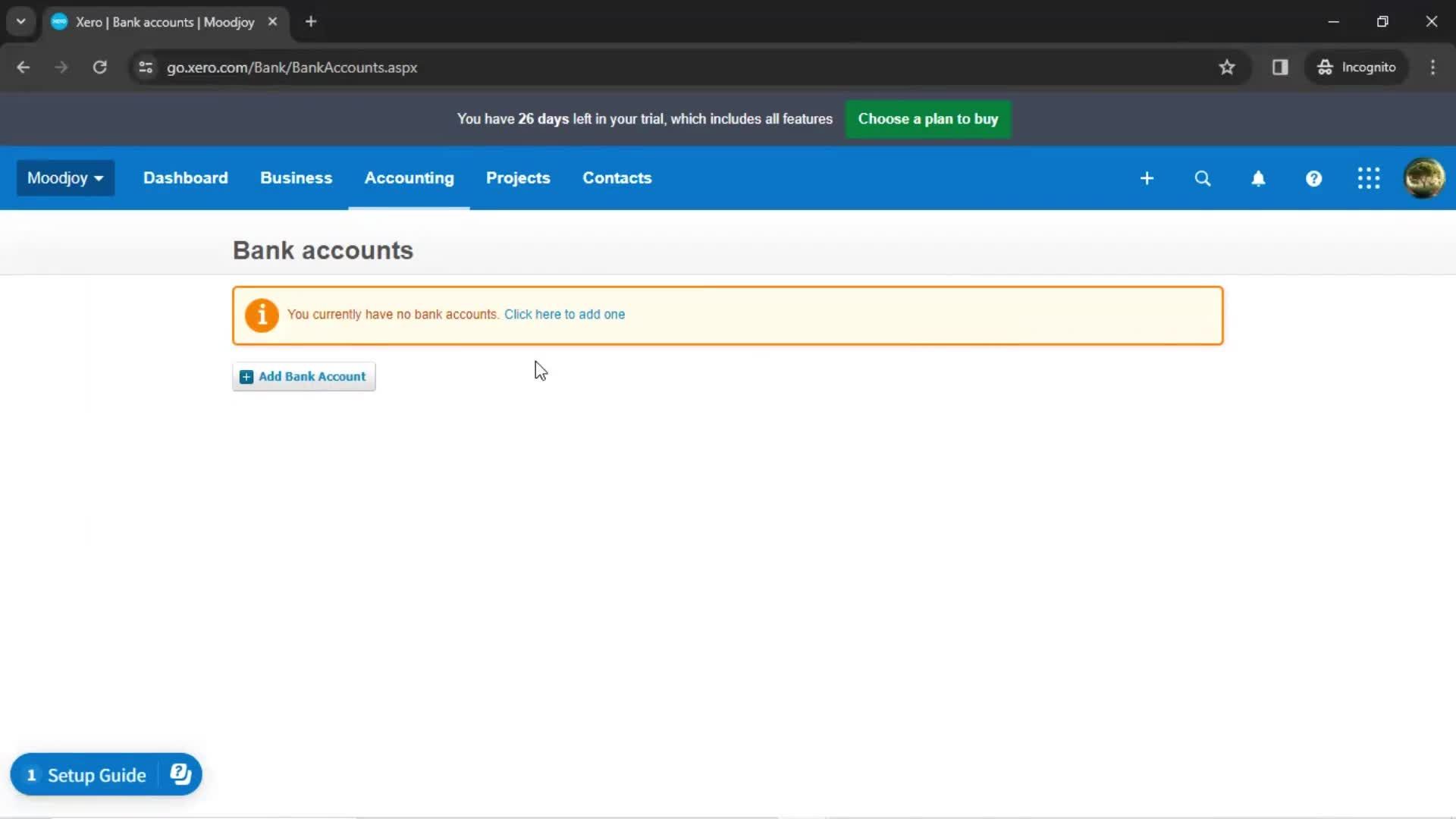Viewport: 1456px width, 819px height.
Task: Click Choose a plan to buy
Action: pyautogui.click(x=928, y=119)
